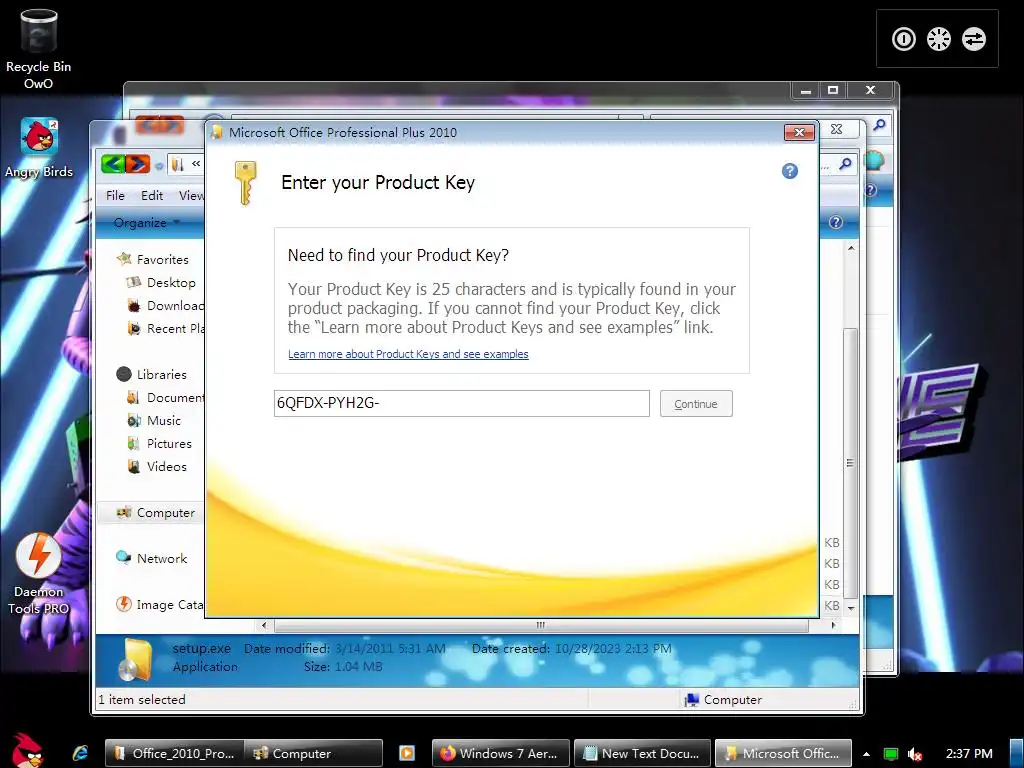Click the scroll down arrow in Explorer file list
Image resolution: width=1024 pixels, height=768 pixels.
click(851, 607)
